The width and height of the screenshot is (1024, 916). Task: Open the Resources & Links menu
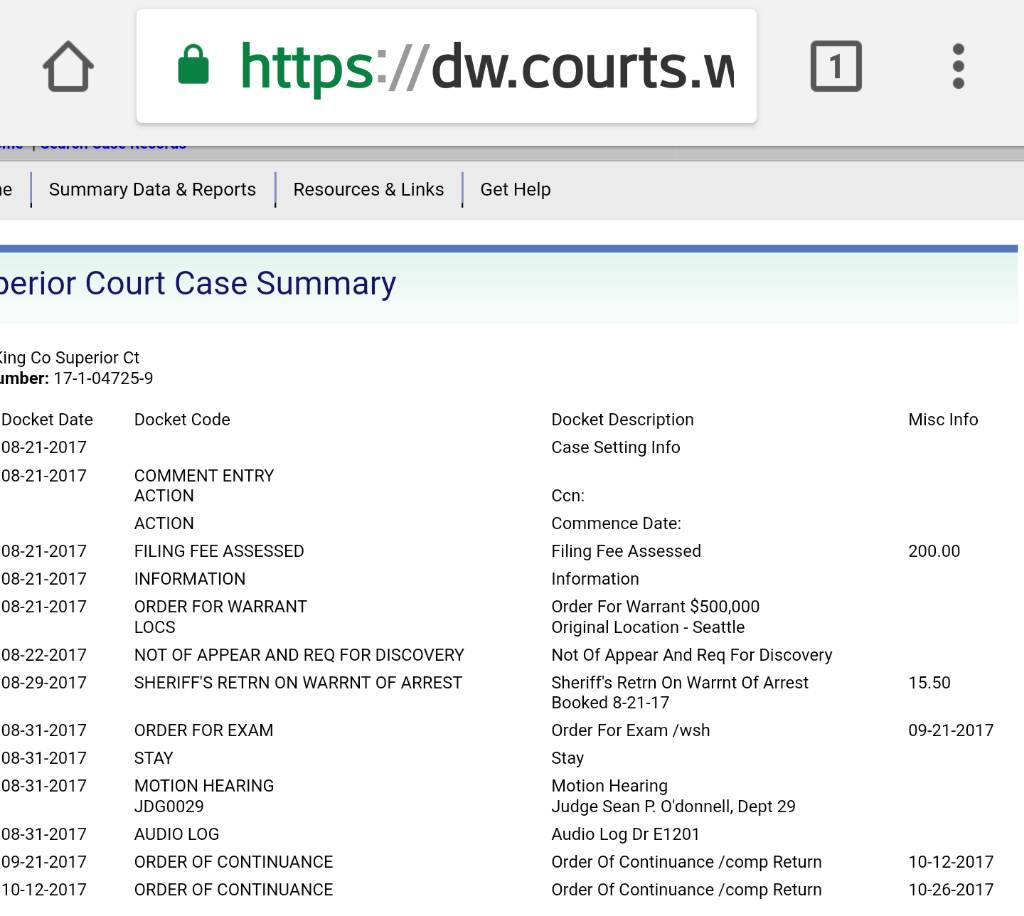[x=368, y=190]
